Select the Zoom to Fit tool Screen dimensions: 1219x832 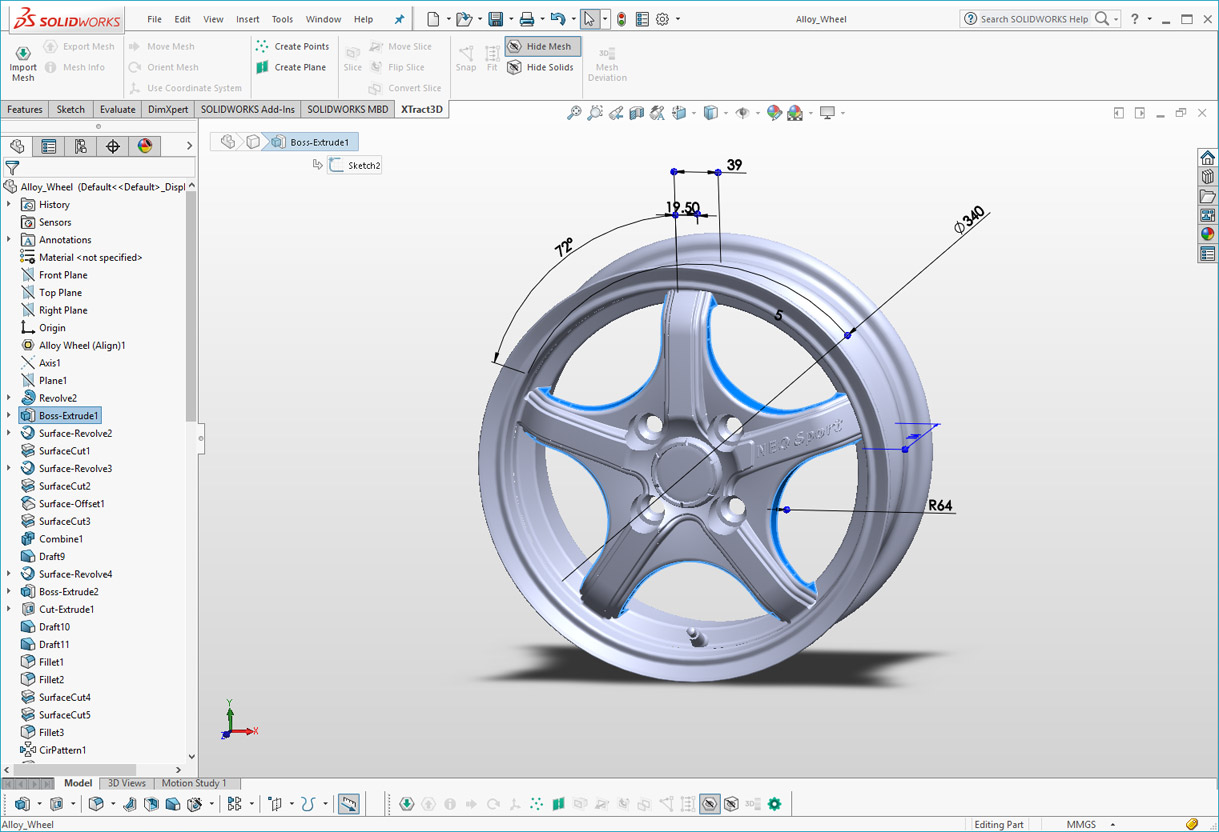click(x=574, y=112)
